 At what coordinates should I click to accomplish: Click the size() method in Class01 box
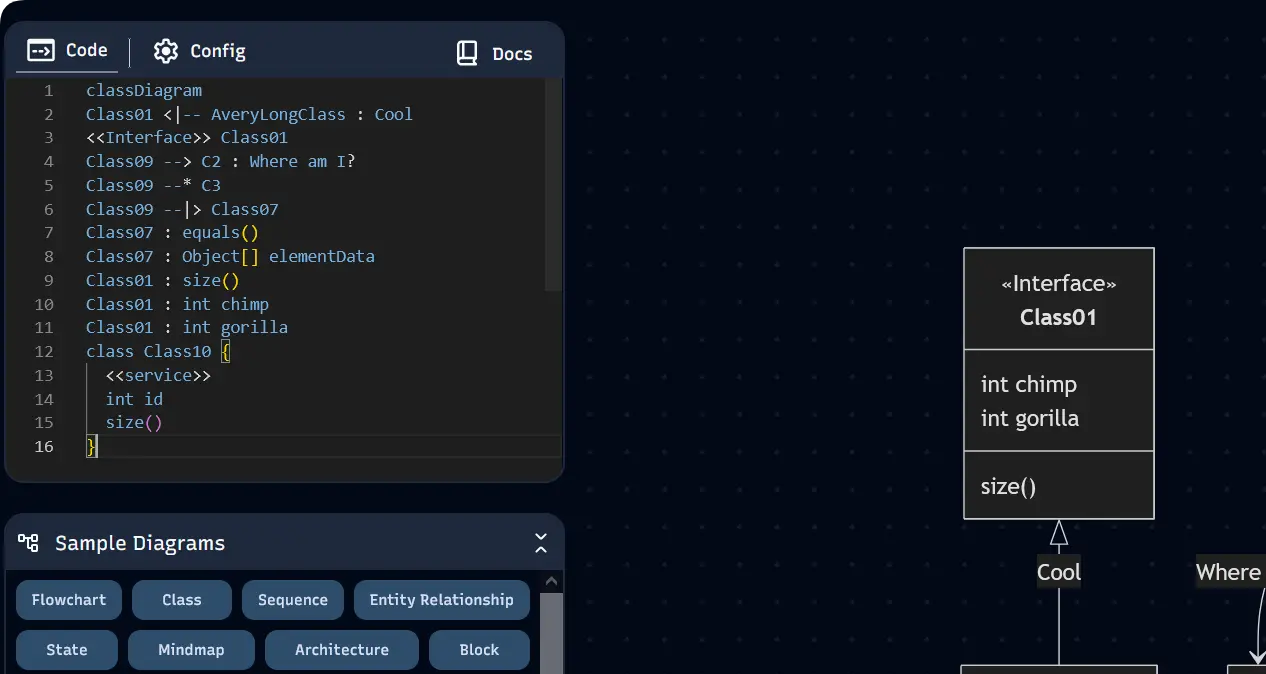tap(1008, 486)
